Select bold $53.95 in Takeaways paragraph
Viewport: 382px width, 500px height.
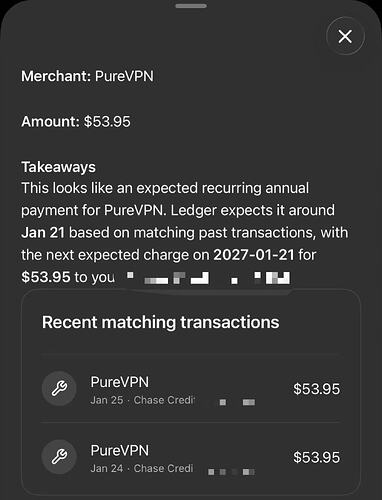tap(46, 277)
